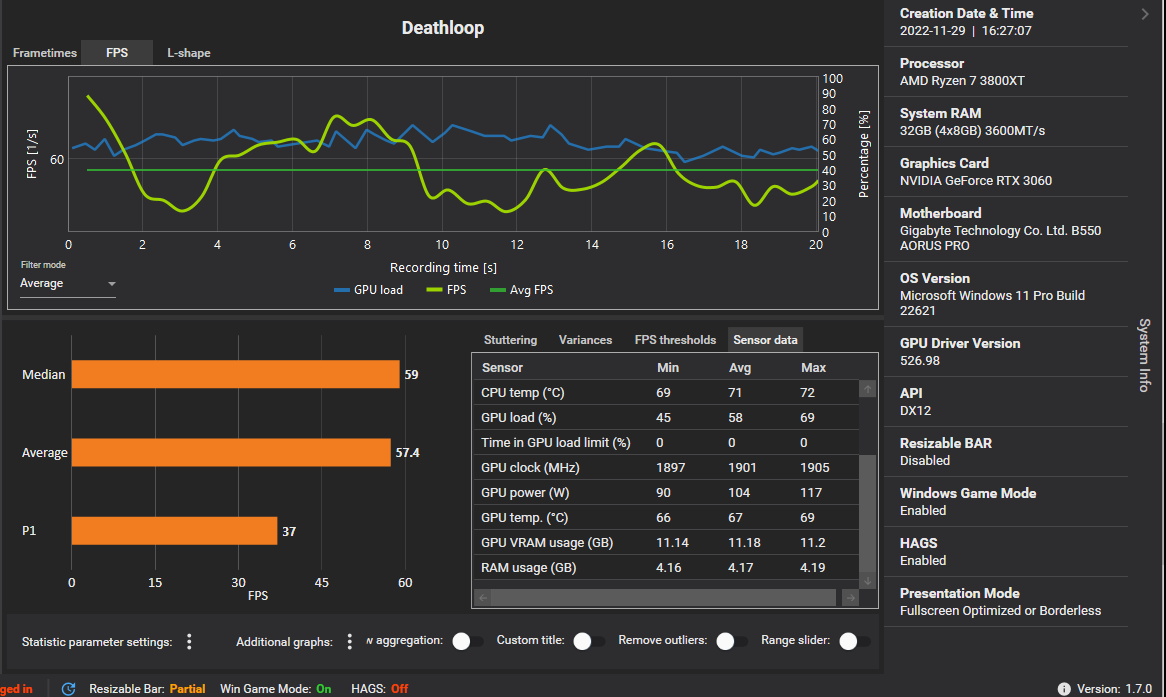This screenshot has width=1166, height=697.
Task: Open Additional graphs three-dot menu
Action: (350, 642)
